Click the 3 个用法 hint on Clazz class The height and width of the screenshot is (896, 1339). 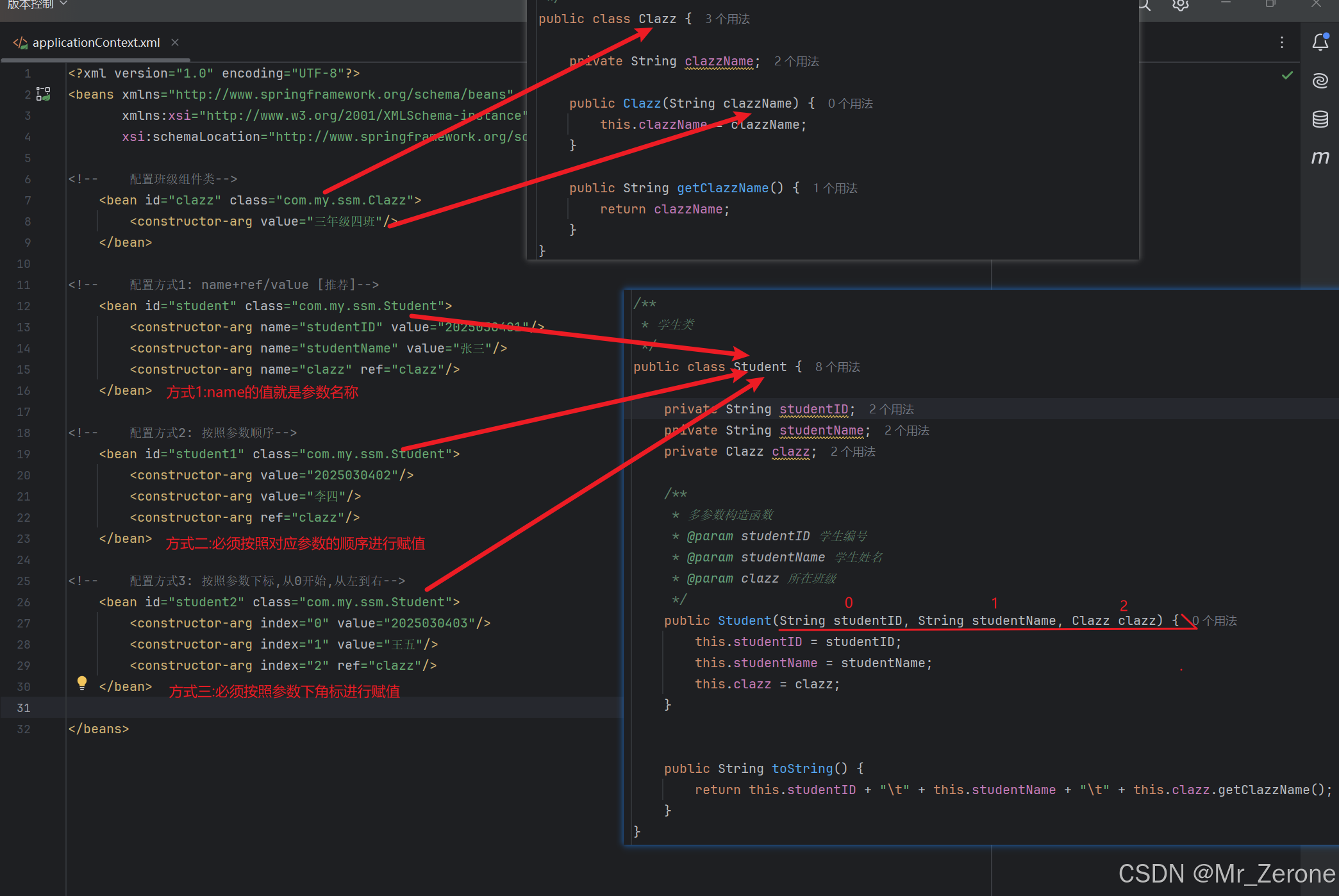726,19
